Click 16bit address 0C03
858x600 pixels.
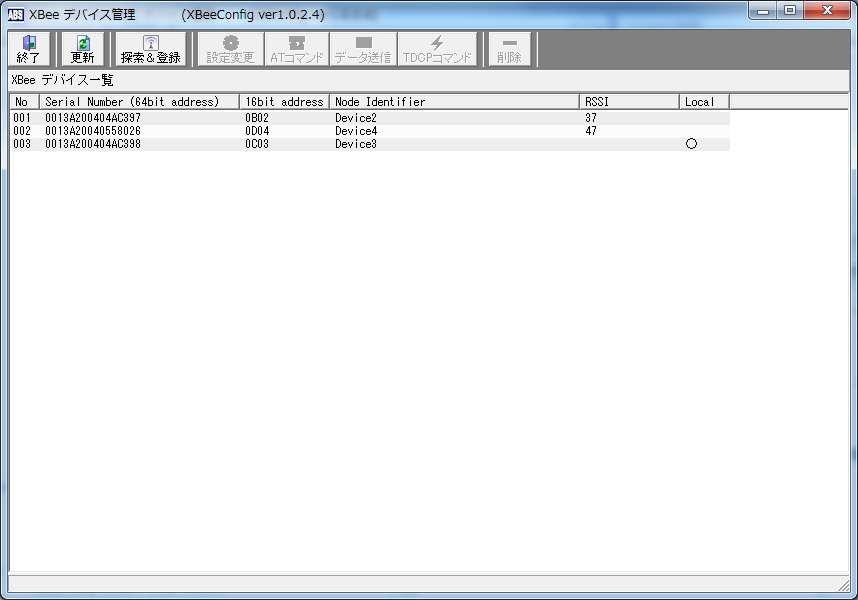257,144
